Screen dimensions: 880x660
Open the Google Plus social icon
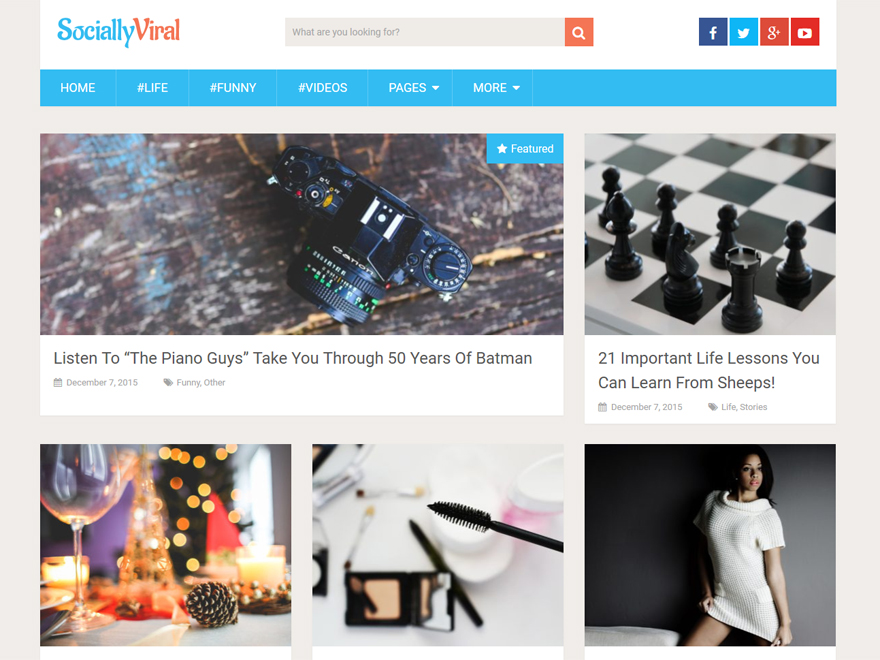click(774, 32)
